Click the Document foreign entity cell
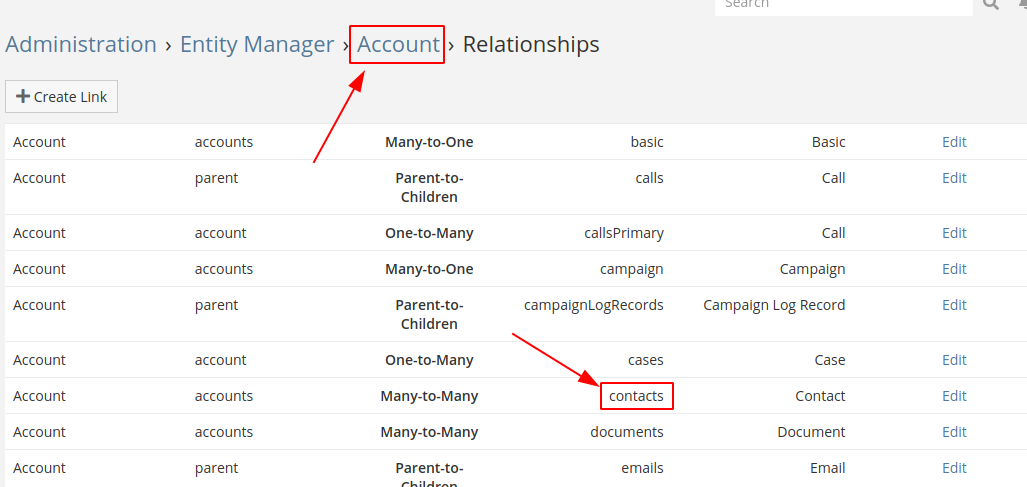 point(811,432)
